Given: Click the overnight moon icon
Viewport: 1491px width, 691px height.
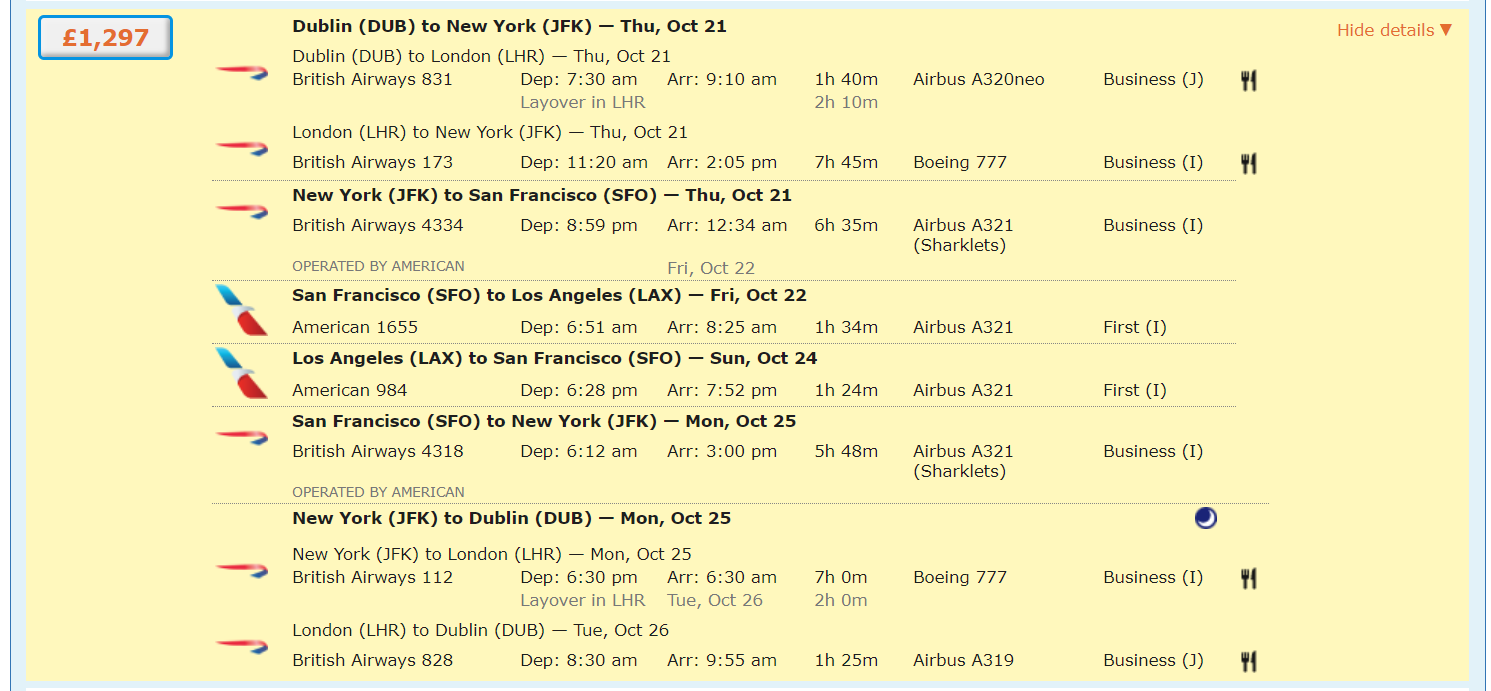Looking at the screenshot, I should [x=1206, y=518].
